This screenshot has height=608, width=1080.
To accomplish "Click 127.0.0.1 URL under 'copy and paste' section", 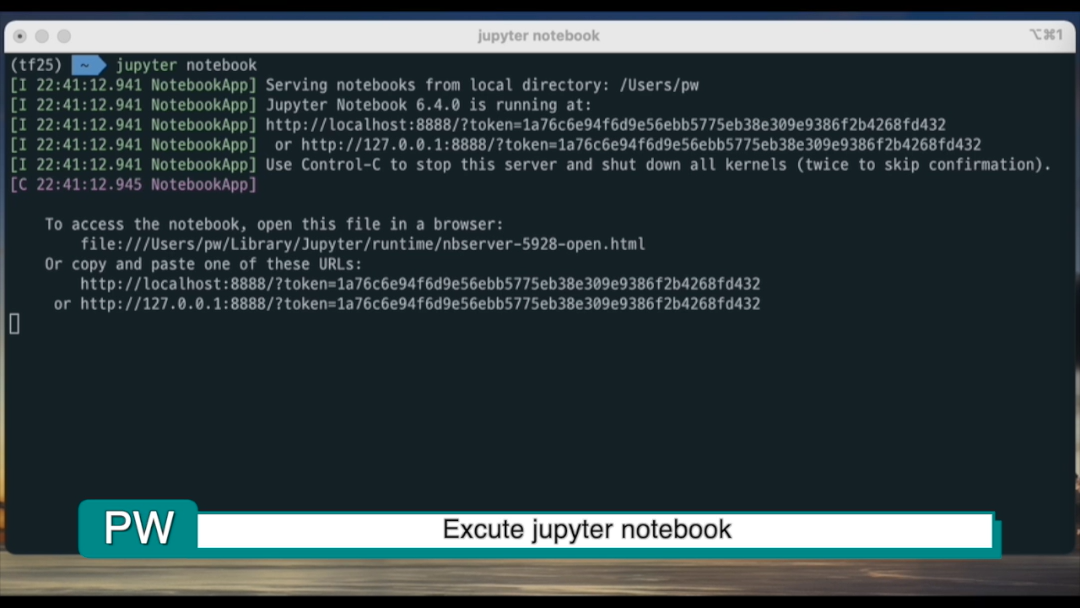I will tap(420, 304).
